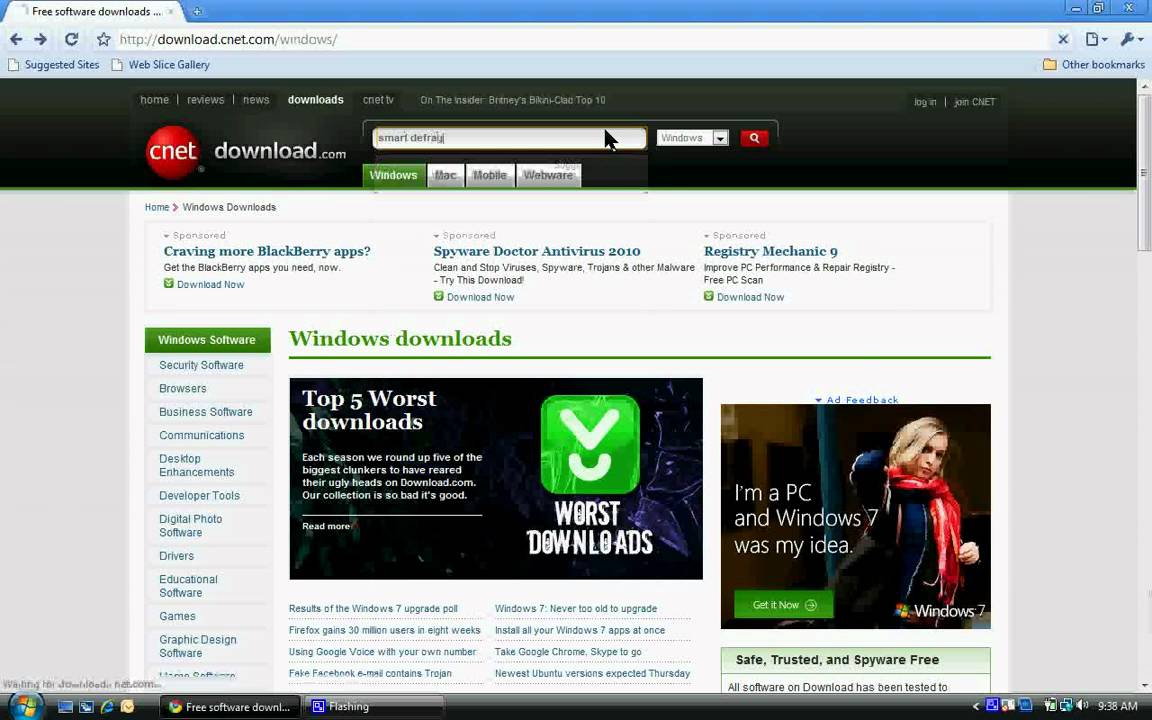Go to the news nav item
Viewport: 1152px width, 720px height.
point(256,100)
